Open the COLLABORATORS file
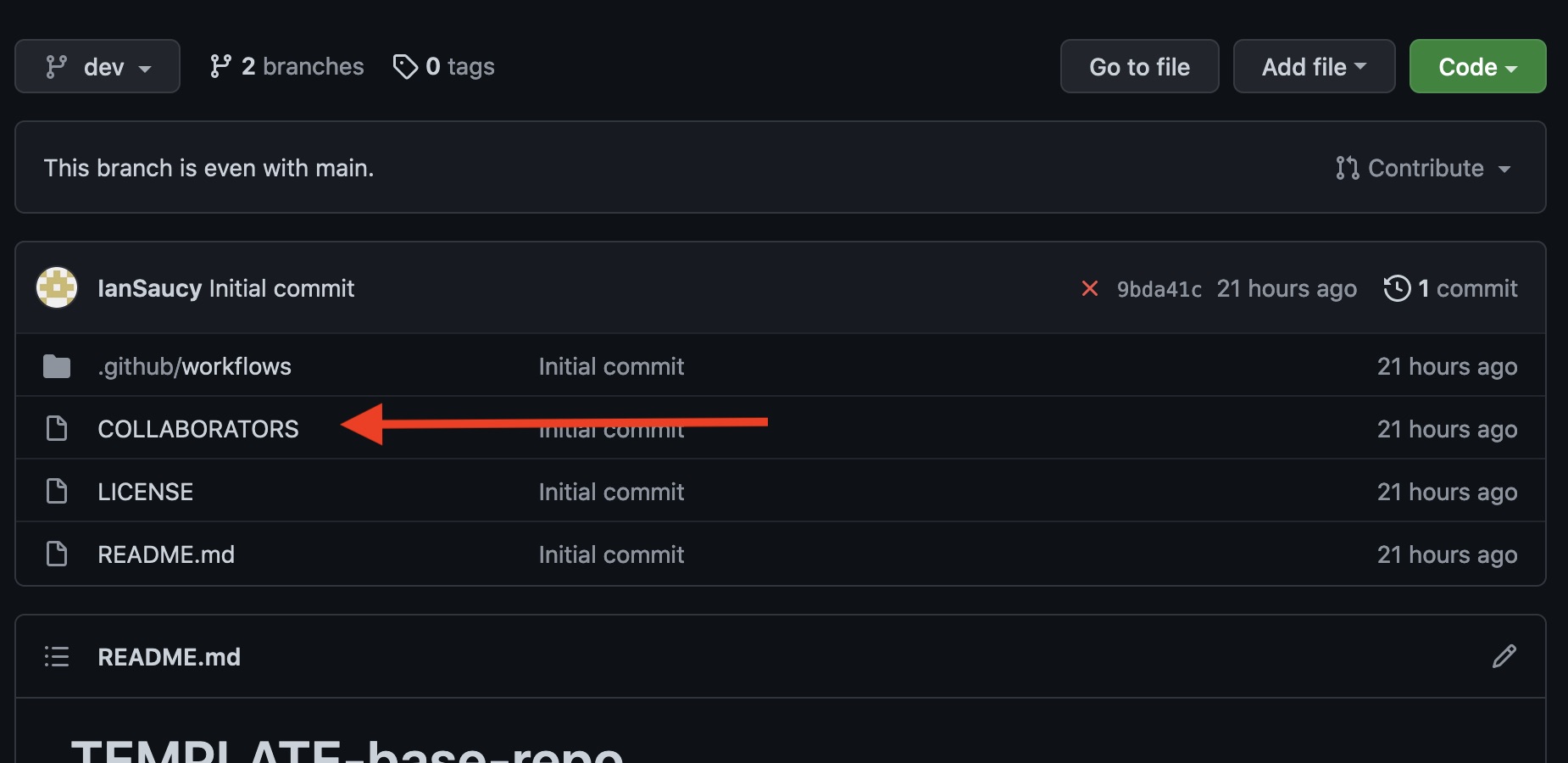 (197, 428)
